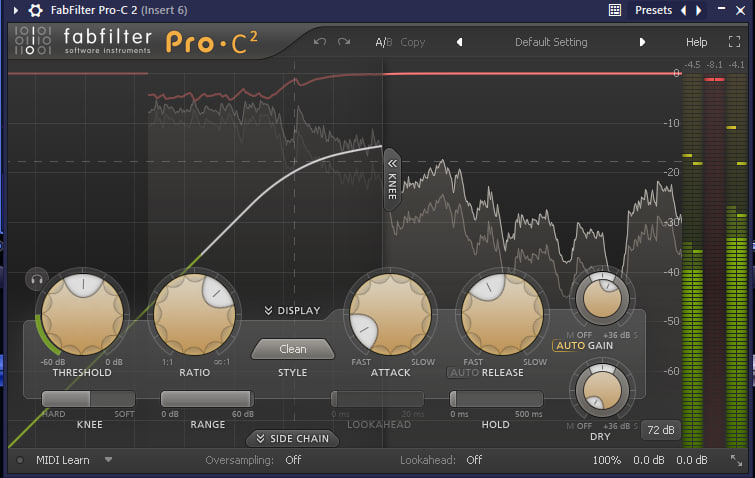Click the Redo arrow
755x478 pixels.
pyautogui.click(x=344, y=42)
